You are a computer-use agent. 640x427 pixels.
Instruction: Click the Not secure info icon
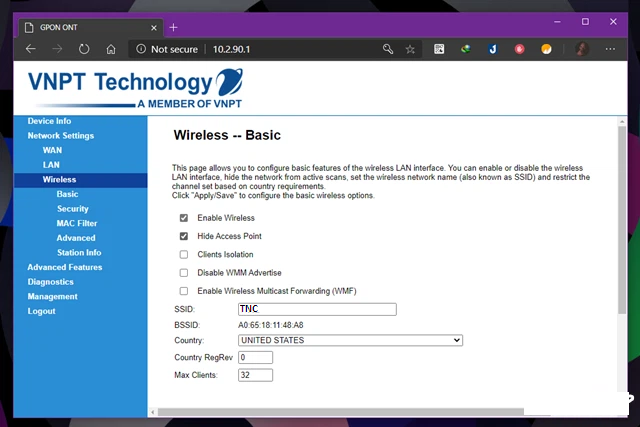[x=141, y=49]
